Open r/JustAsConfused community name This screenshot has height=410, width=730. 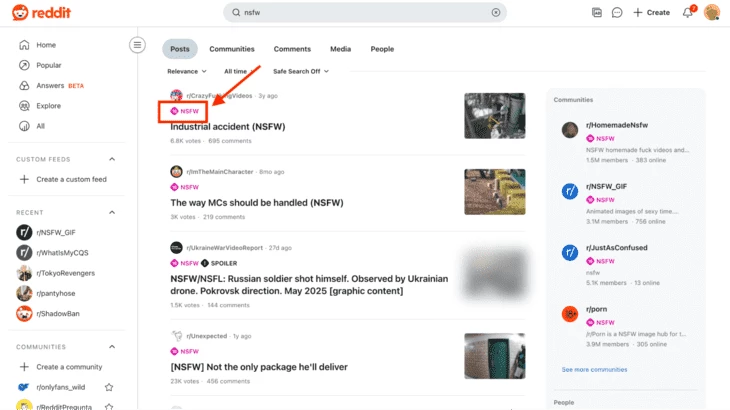(x=616, y=248)
